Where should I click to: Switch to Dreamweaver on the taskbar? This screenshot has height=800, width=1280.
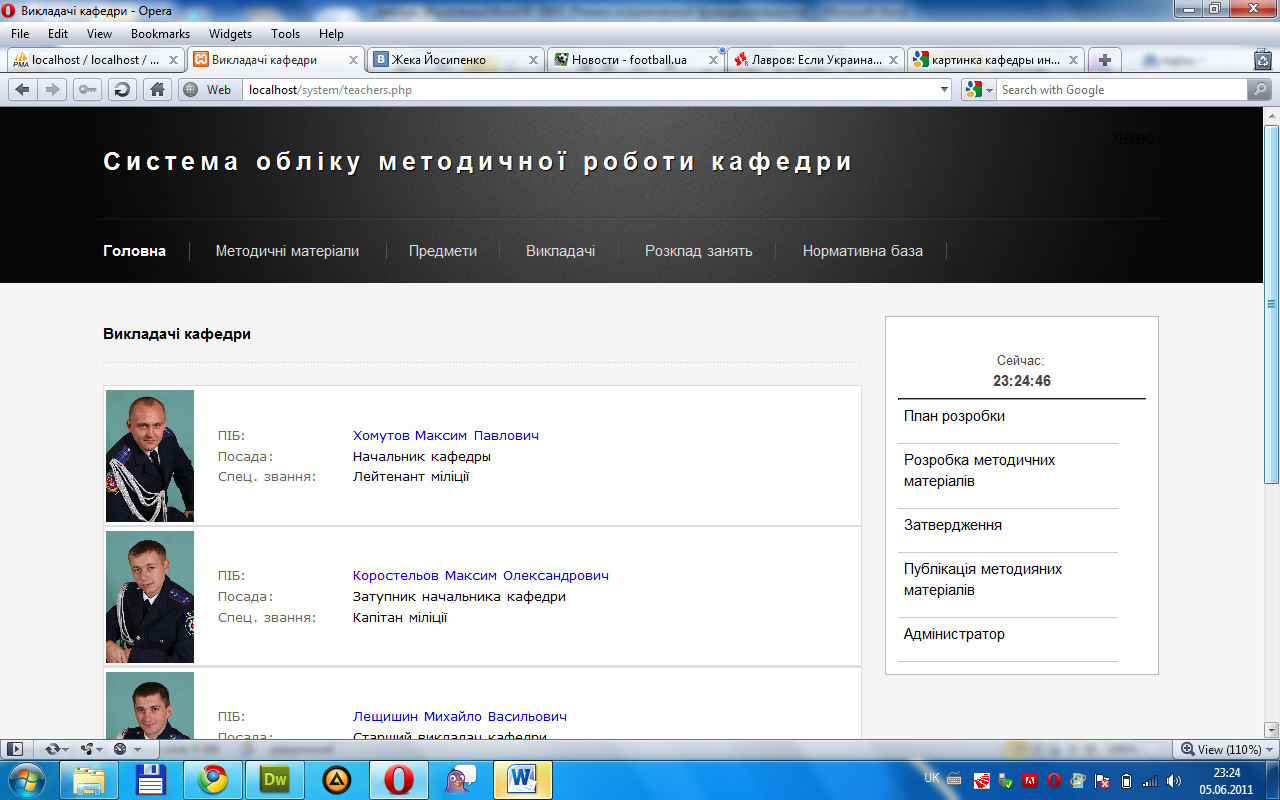coord(275,780)
